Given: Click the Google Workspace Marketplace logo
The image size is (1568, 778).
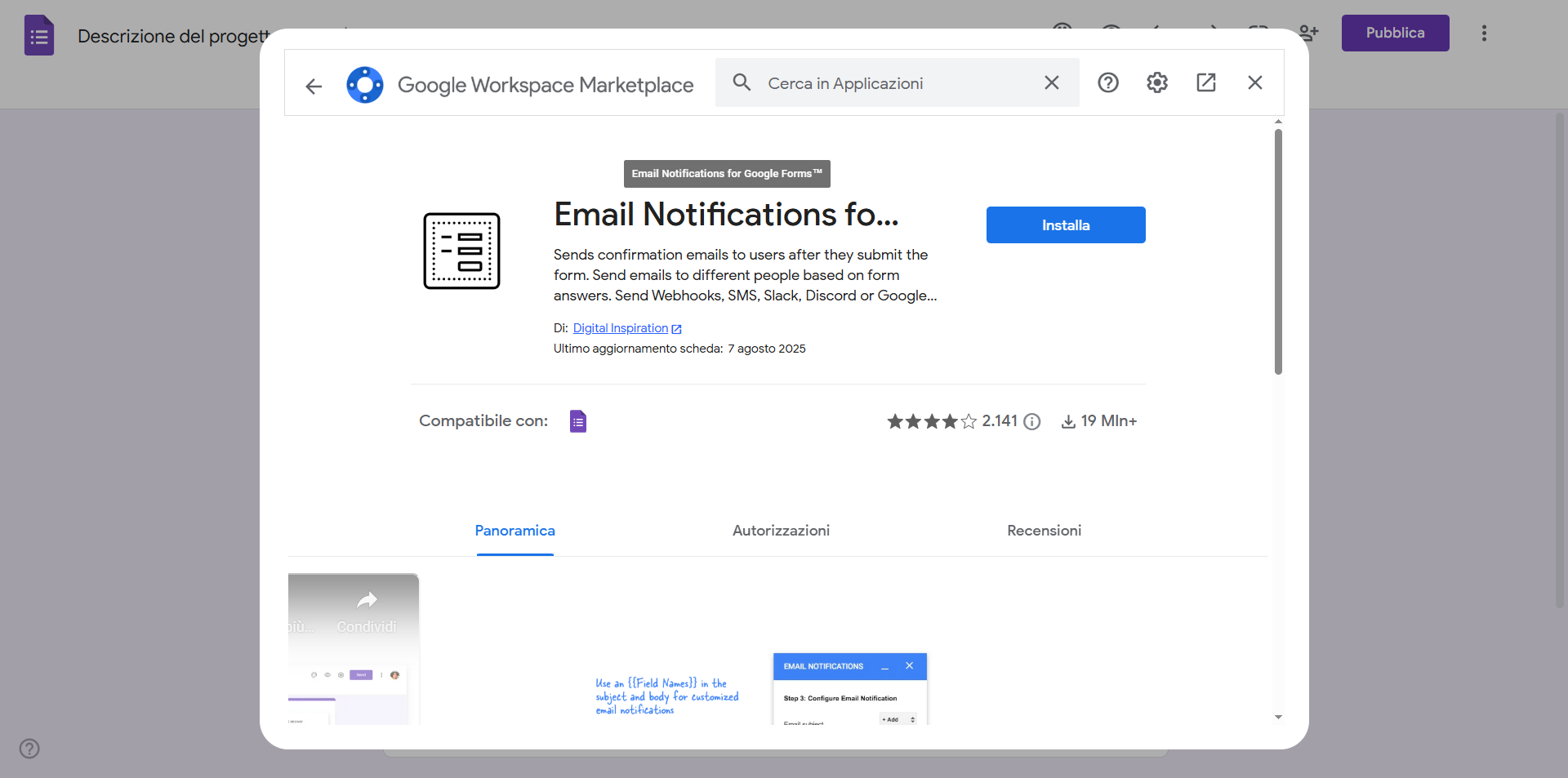Looking at the screenshot, I should (365, 85).
